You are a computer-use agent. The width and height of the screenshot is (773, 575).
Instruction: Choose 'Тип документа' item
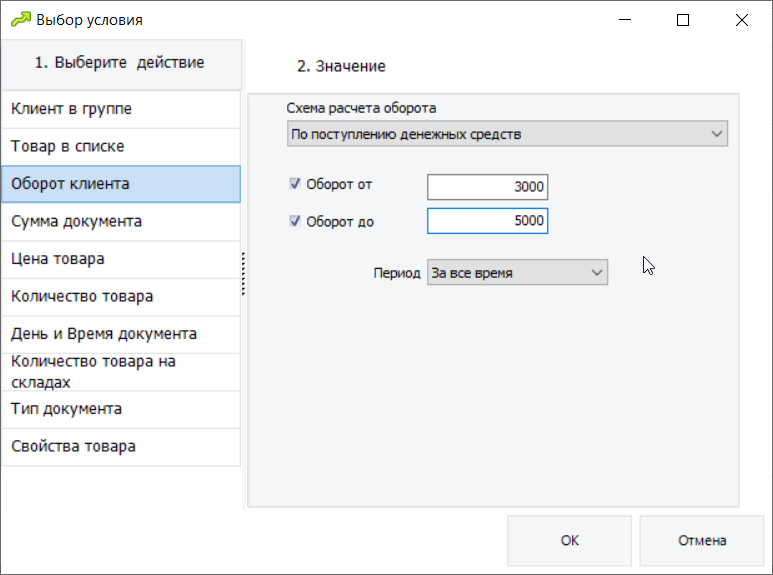121,409
